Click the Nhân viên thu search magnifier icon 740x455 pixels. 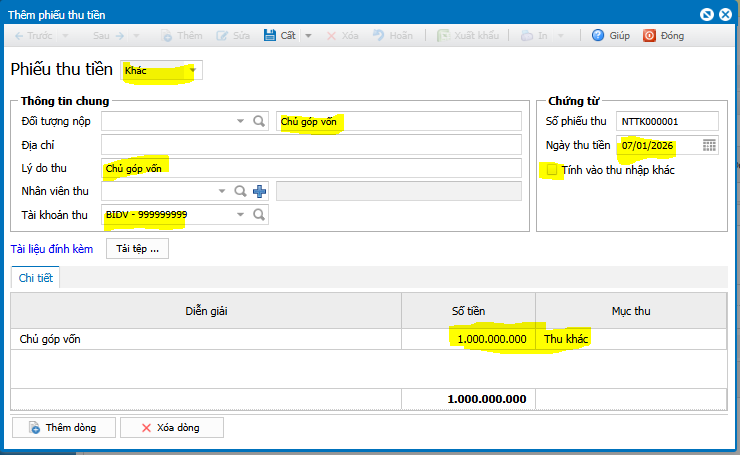[240, 191]
